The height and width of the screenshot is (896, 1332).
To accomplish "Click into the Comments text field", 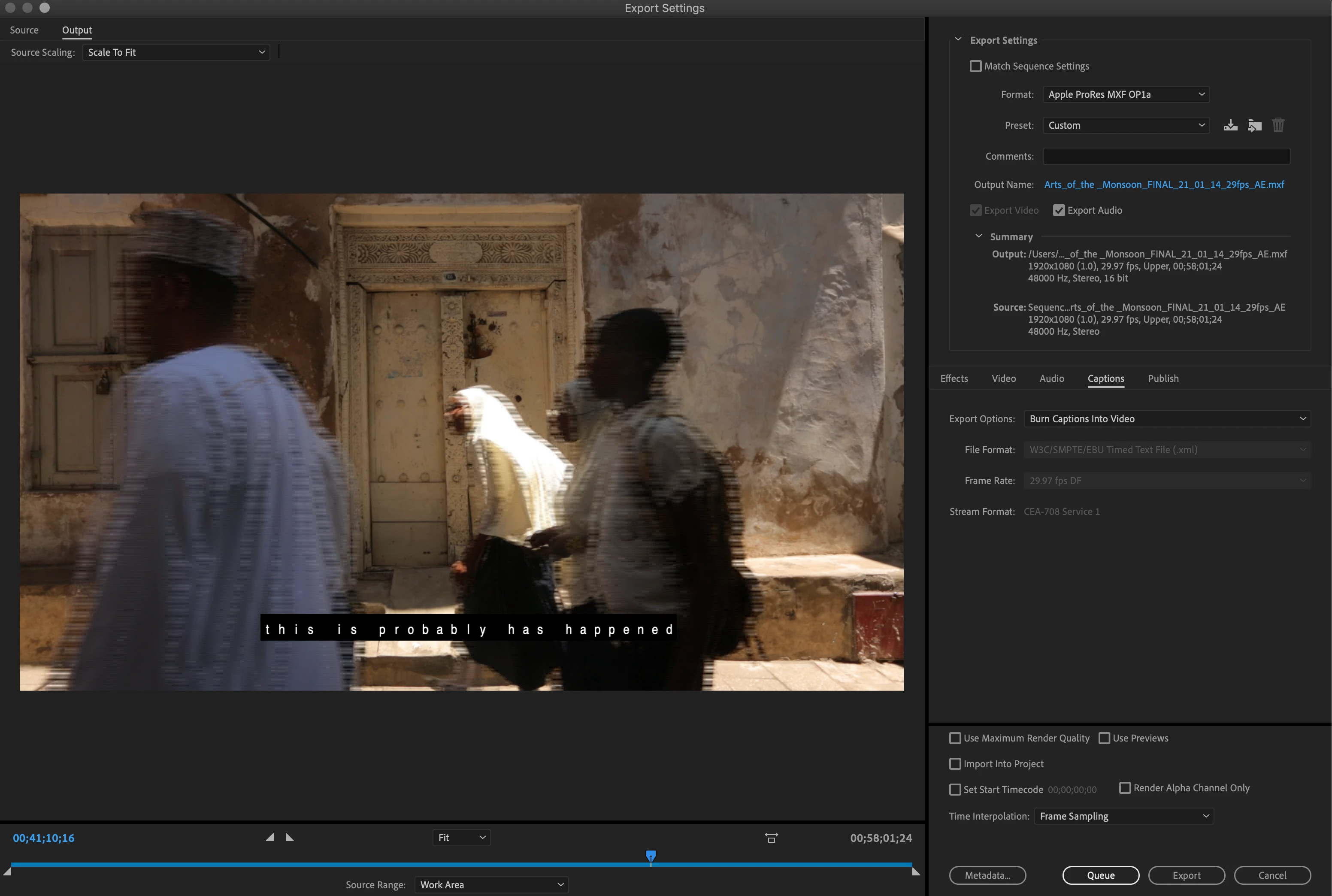I will [1165, 156].
